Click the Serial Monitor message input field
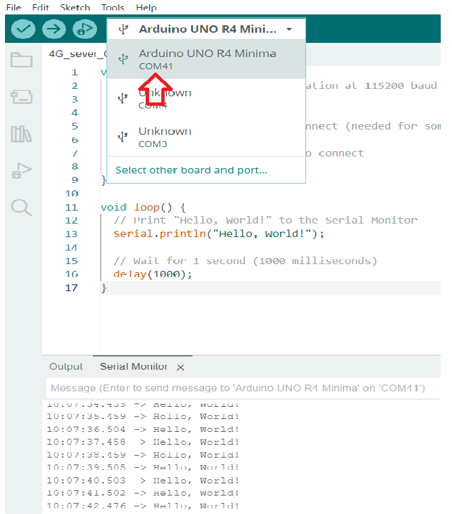 tap(243, 388)
